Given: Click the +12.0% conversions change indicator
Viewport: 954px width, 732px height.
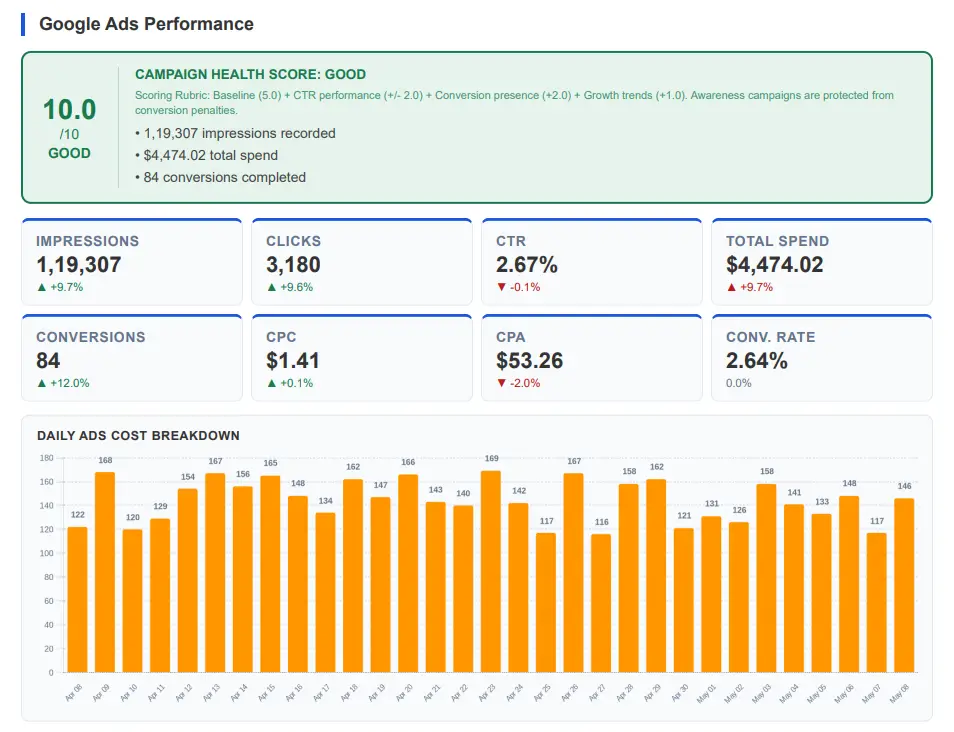Looking at the screenshot, I should [63, 383].
